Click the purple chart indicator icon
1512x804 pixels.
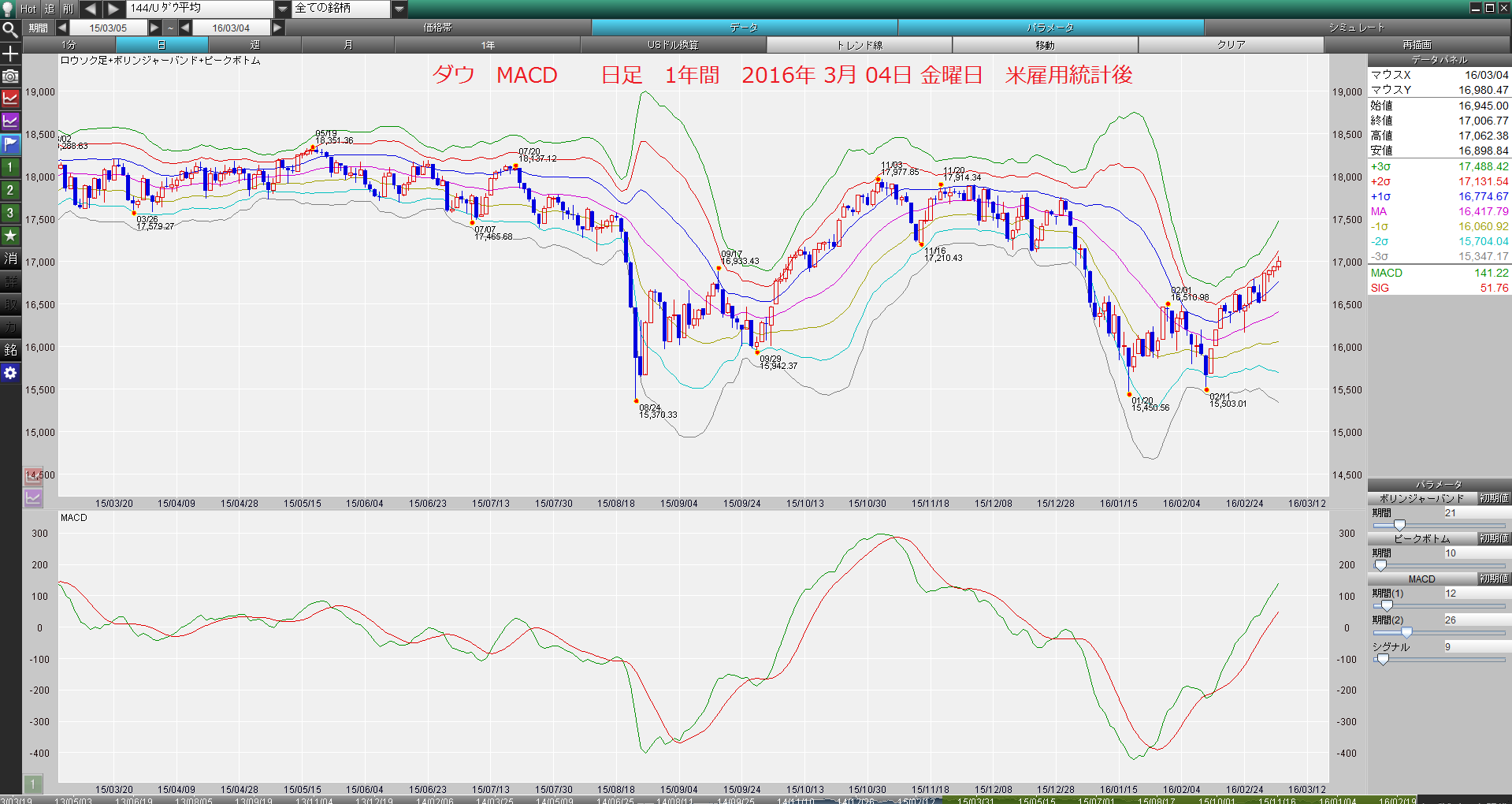(x=10, y=121)
